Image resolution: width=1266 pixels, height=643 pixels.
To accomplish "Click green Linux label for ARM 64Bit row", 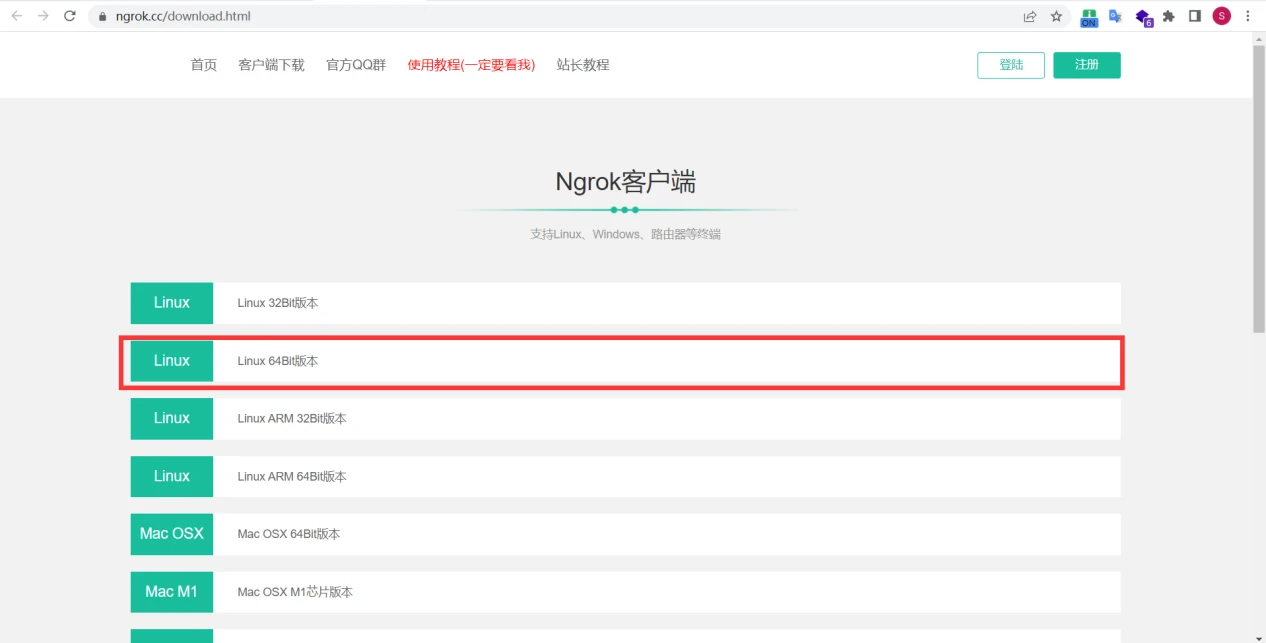I will pos(172,477).
